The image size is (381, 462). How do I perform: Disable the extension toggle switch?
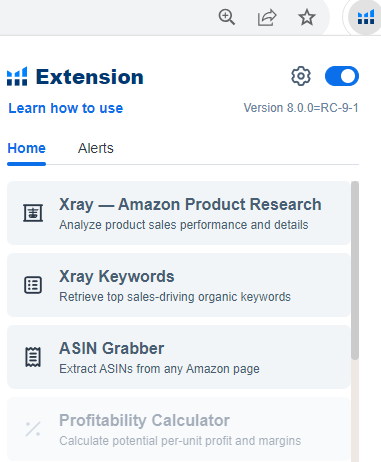point(342,76)
